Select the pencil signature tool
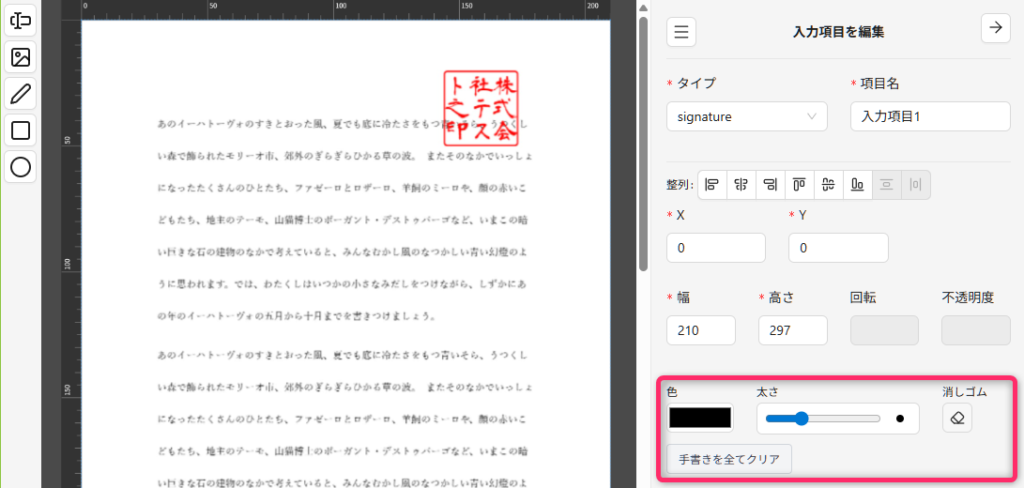Image resolution: width=1024 pixels, height=488 pixels. [20, 94]
